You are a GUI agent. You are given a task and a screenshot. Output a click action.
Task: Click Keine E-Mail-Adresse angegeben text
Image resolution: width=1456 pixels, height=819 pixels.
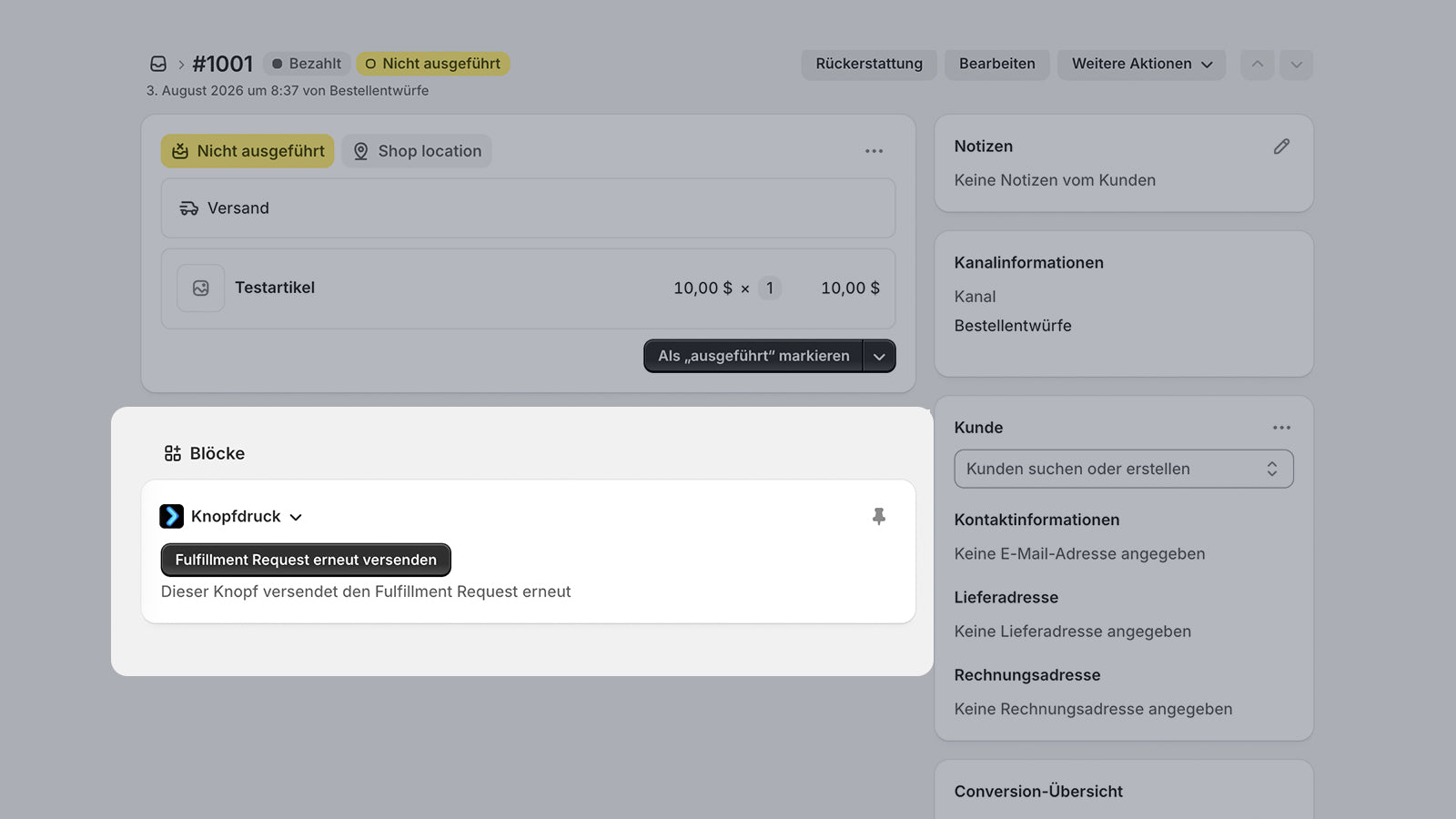click(x=1079, y=553)
